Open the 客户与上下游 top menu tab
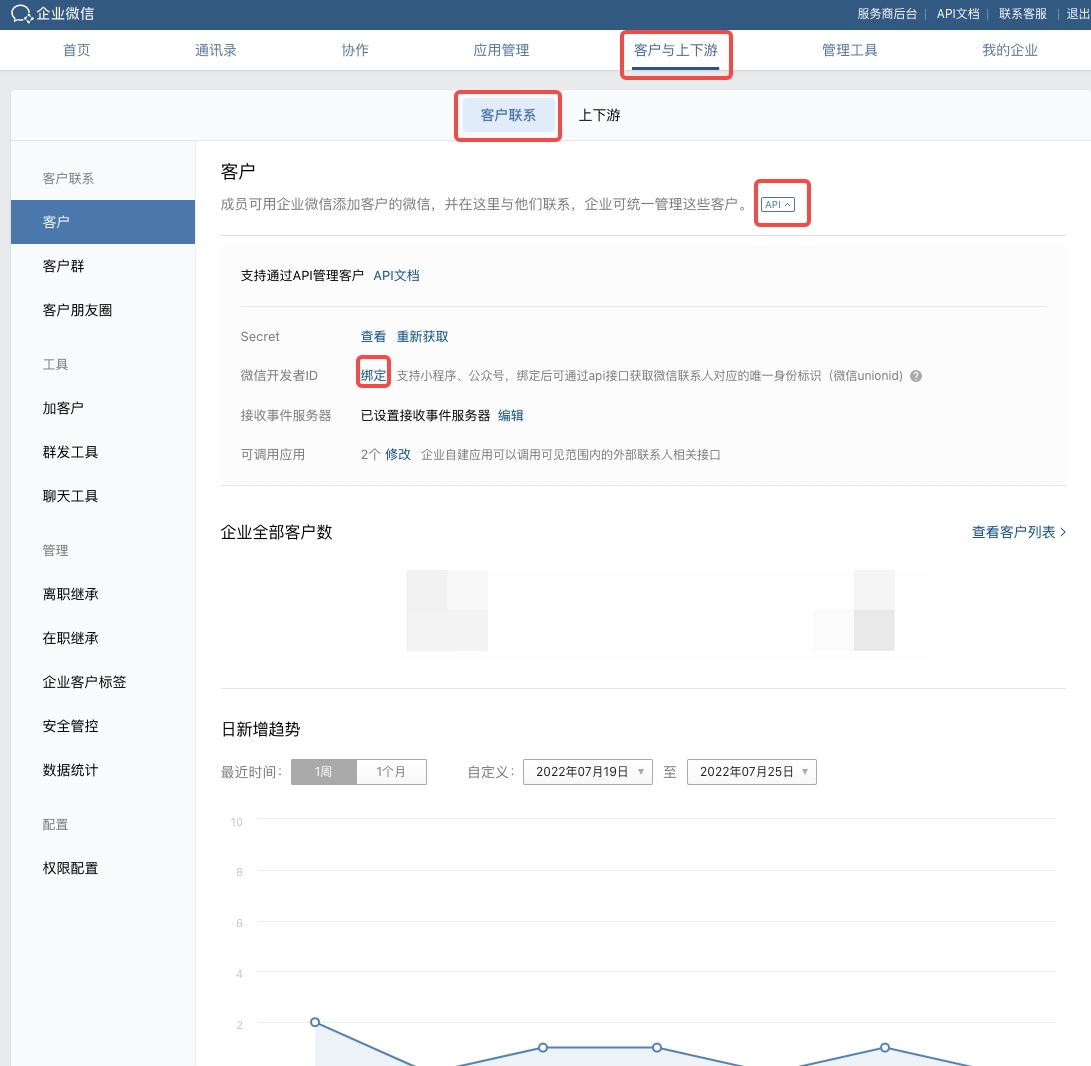The image size is (1091, 1066). click(676, 51)
